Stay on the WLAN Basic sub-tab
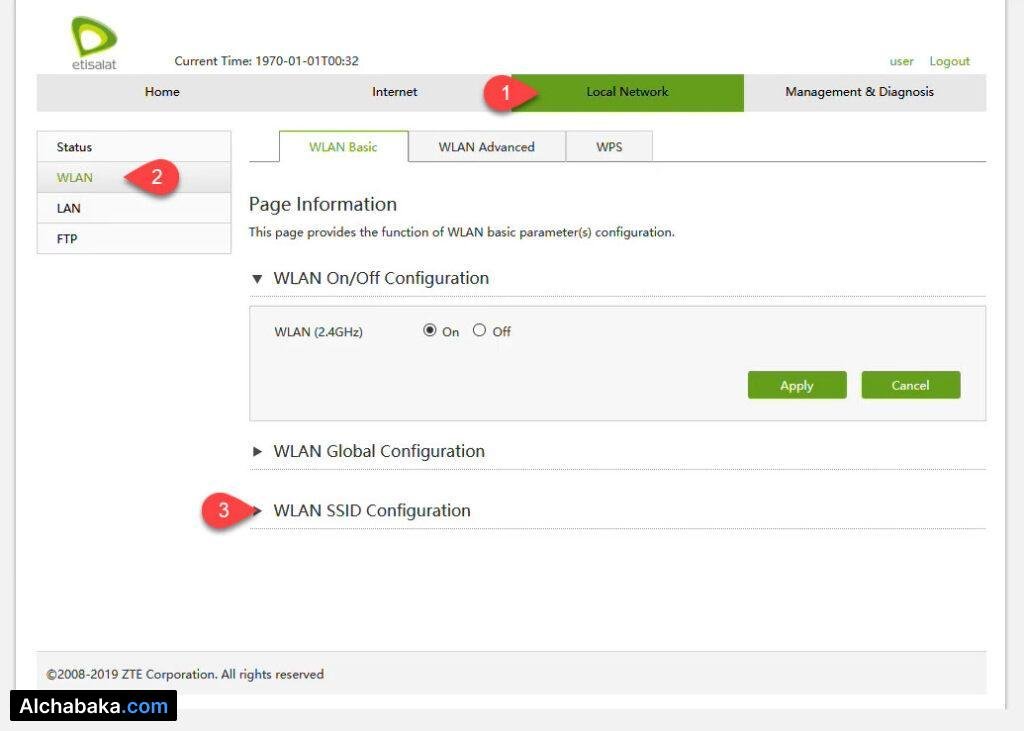This screenshot has width=1024, height=731. (x=344, y=146)
